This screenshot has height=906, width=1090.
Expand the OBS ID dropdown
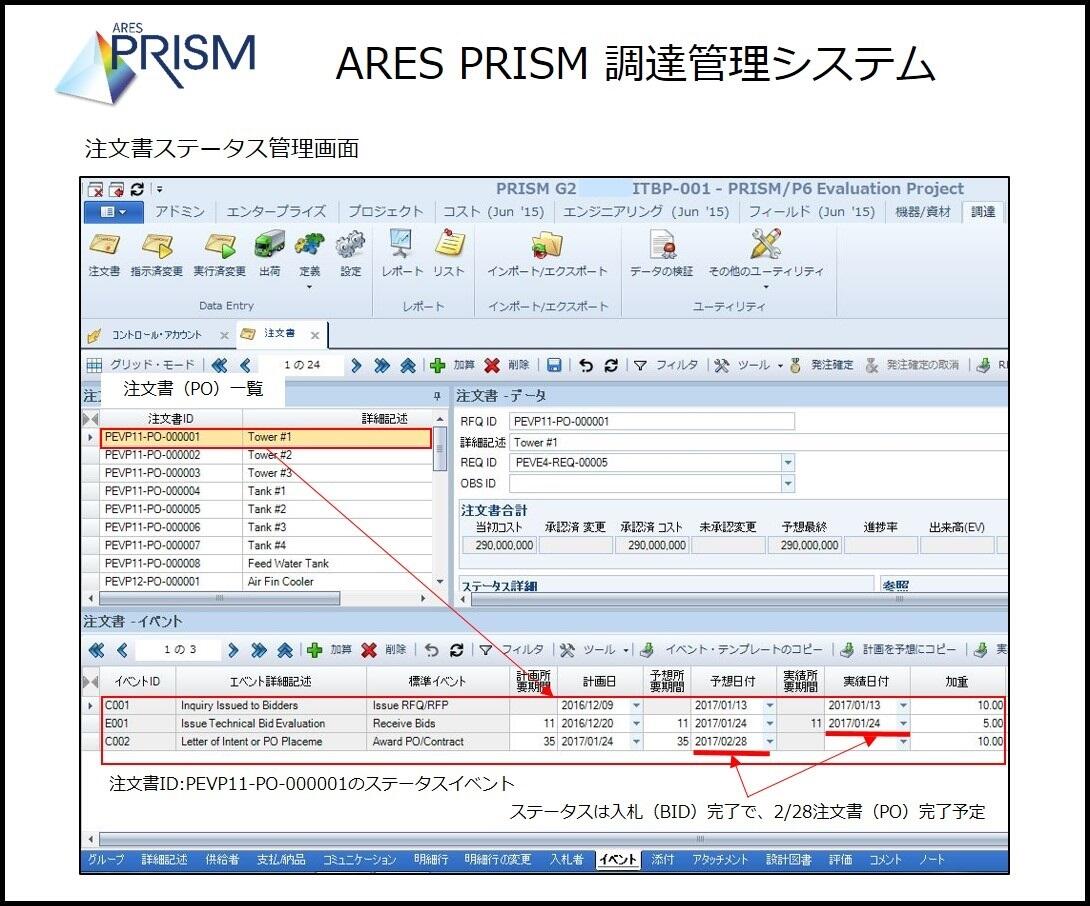coord(788,483)
